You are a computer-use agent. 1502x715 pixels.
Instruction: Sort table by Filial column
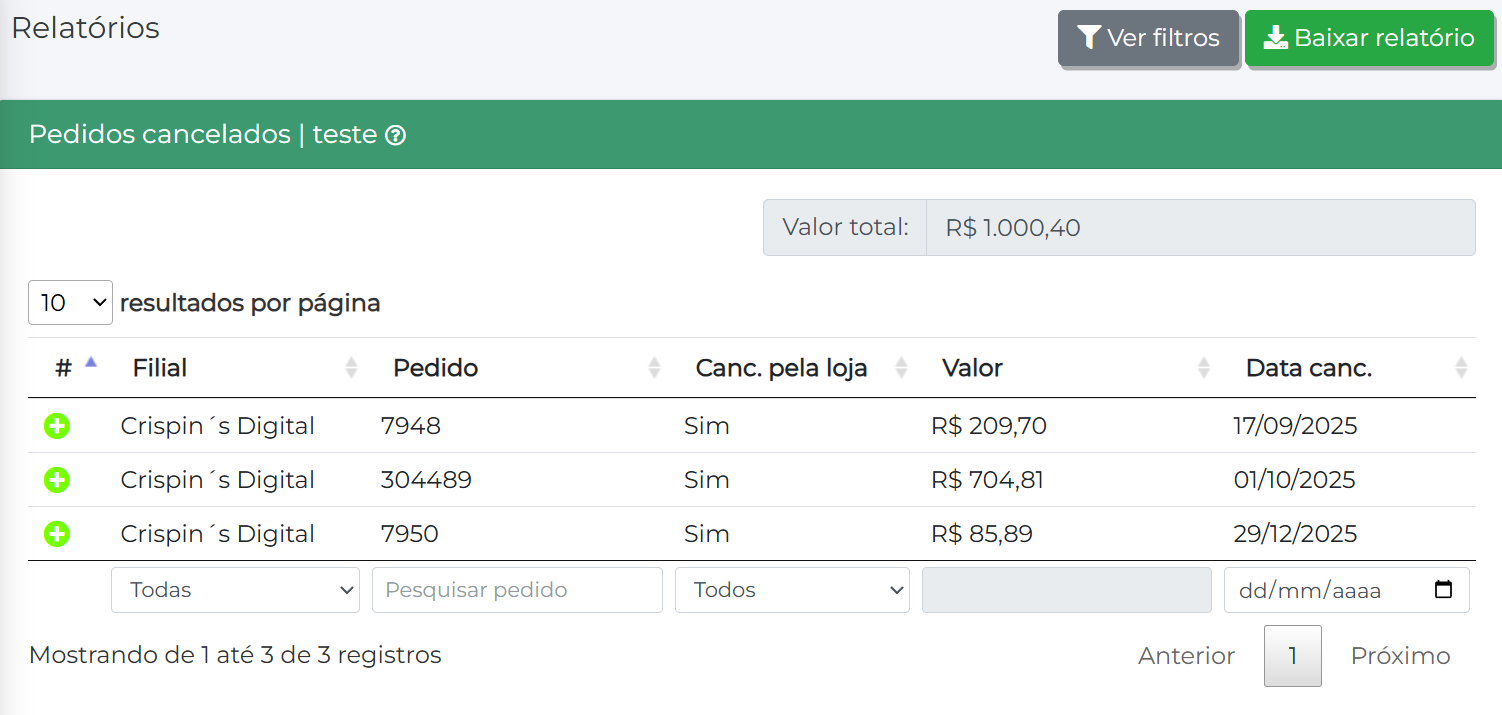[160, 368]
